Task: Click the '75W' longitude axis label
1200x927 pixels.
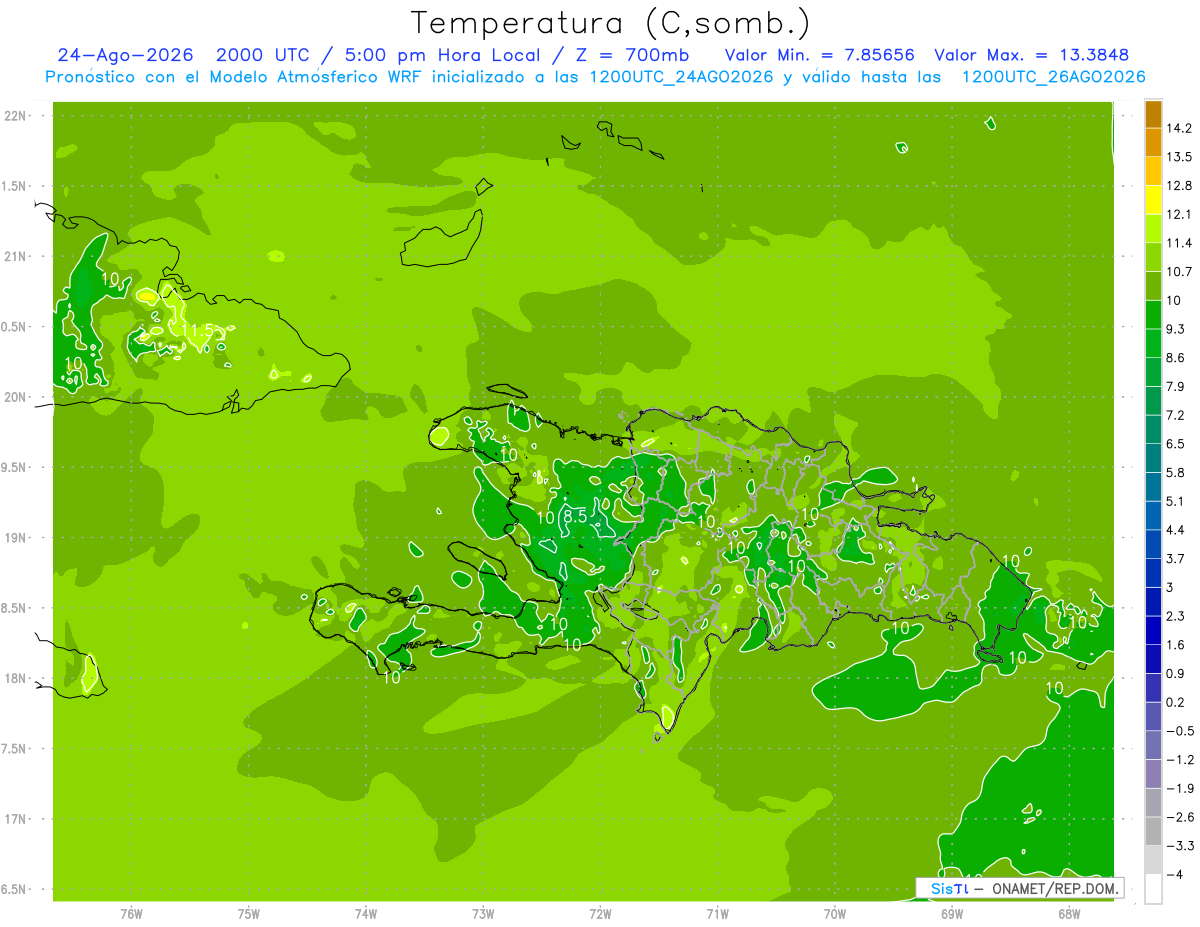Action: [x=249, y=913]
